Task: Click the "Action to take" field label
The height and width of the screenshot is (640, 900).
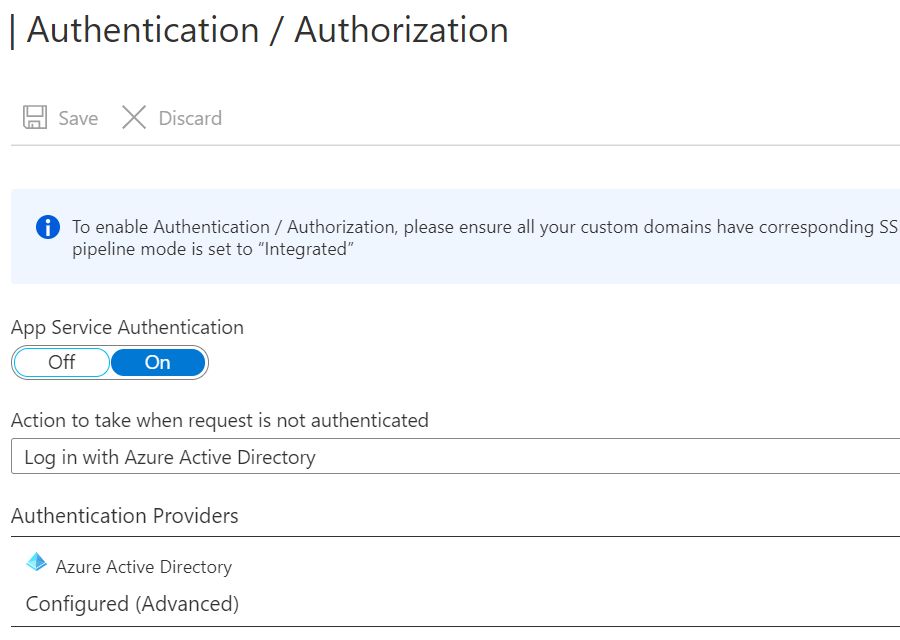Action: [x=220, y=420]
